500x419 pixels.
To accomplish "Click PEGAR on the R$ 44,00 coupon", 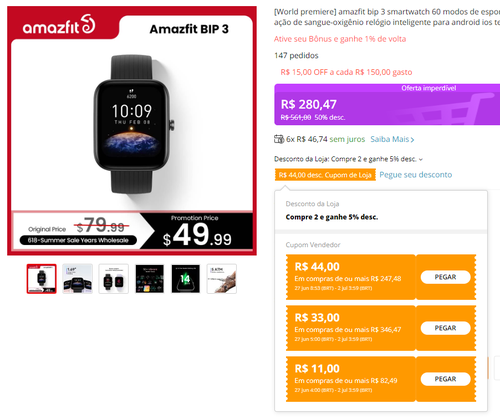I will pos(445,277).
